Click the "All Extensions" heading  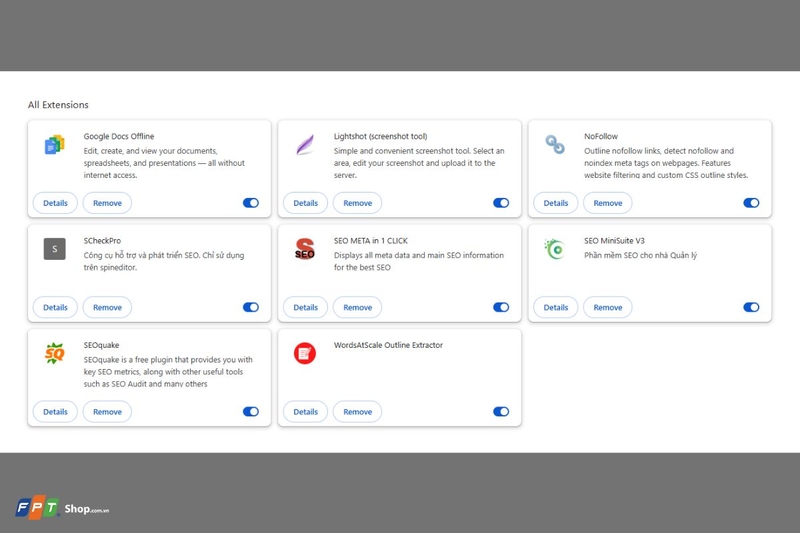58,105
